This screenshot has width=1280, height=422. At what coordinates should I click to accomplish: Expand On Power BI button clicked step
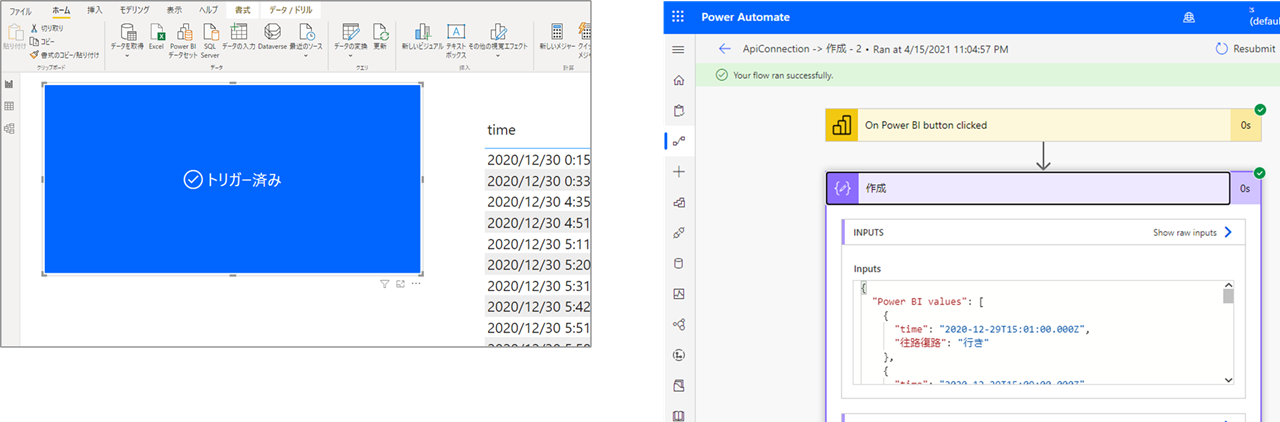click(x=1043, y=125)
